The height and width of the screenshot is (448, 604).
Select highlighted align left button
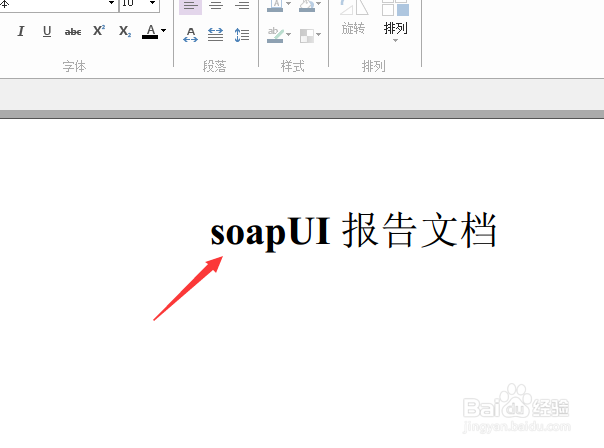[x=190, y=6]
